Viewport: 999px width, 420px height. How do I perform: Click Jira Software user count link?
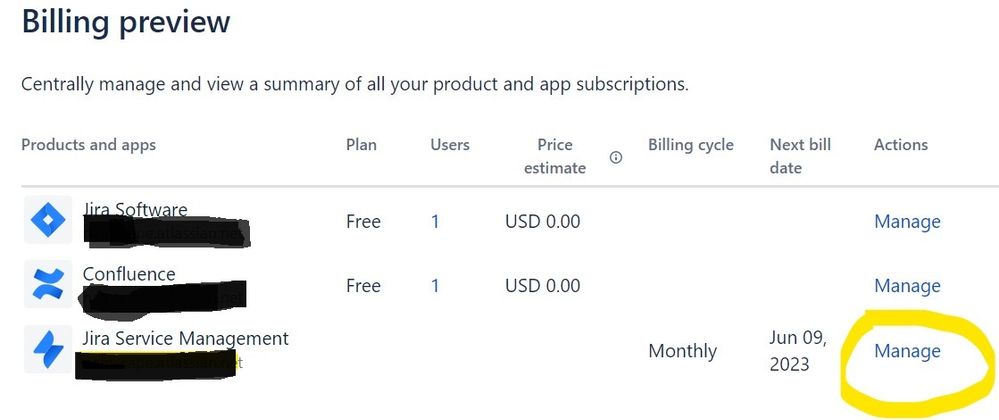click(435, 221)
